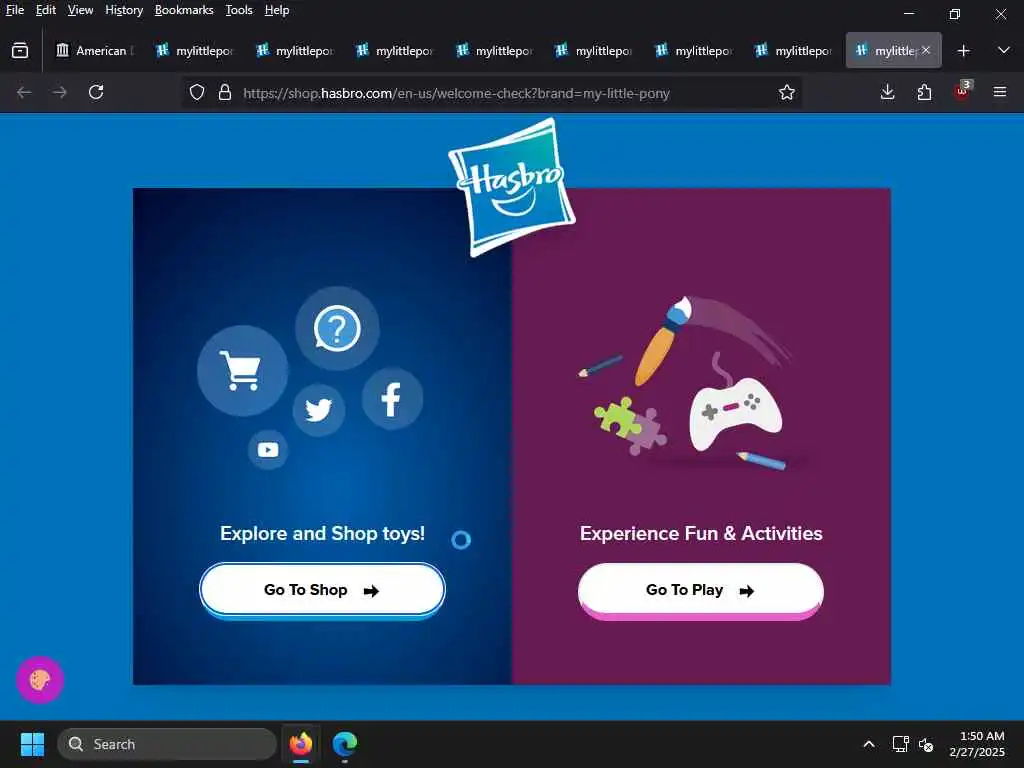The height and width of the screenshot is (768, 1024).
Task: Click the Experience Fun & Activities heading
Action: pos(701,534)
